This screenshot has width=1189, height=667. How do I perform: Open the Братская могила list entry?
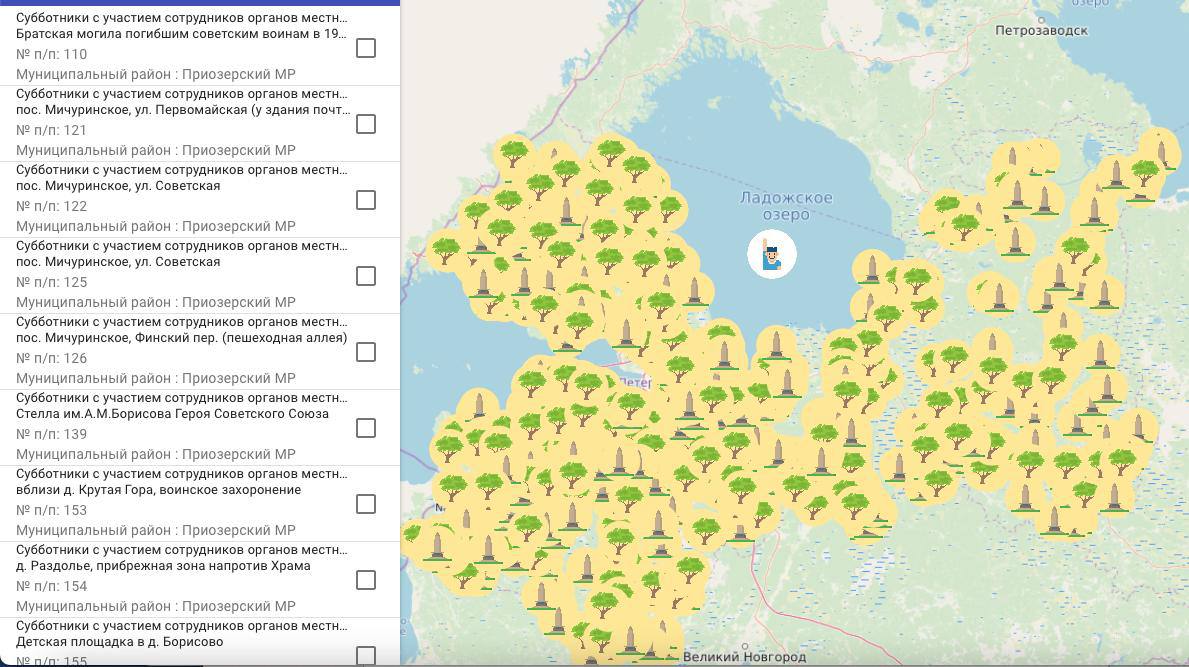point(181,34)
